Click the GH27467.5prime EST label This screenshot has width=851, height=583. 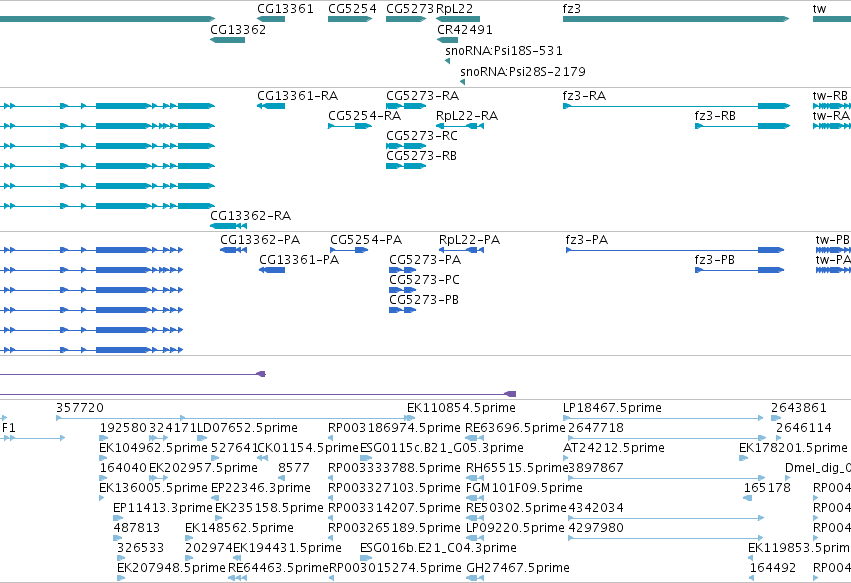point(518,569)
